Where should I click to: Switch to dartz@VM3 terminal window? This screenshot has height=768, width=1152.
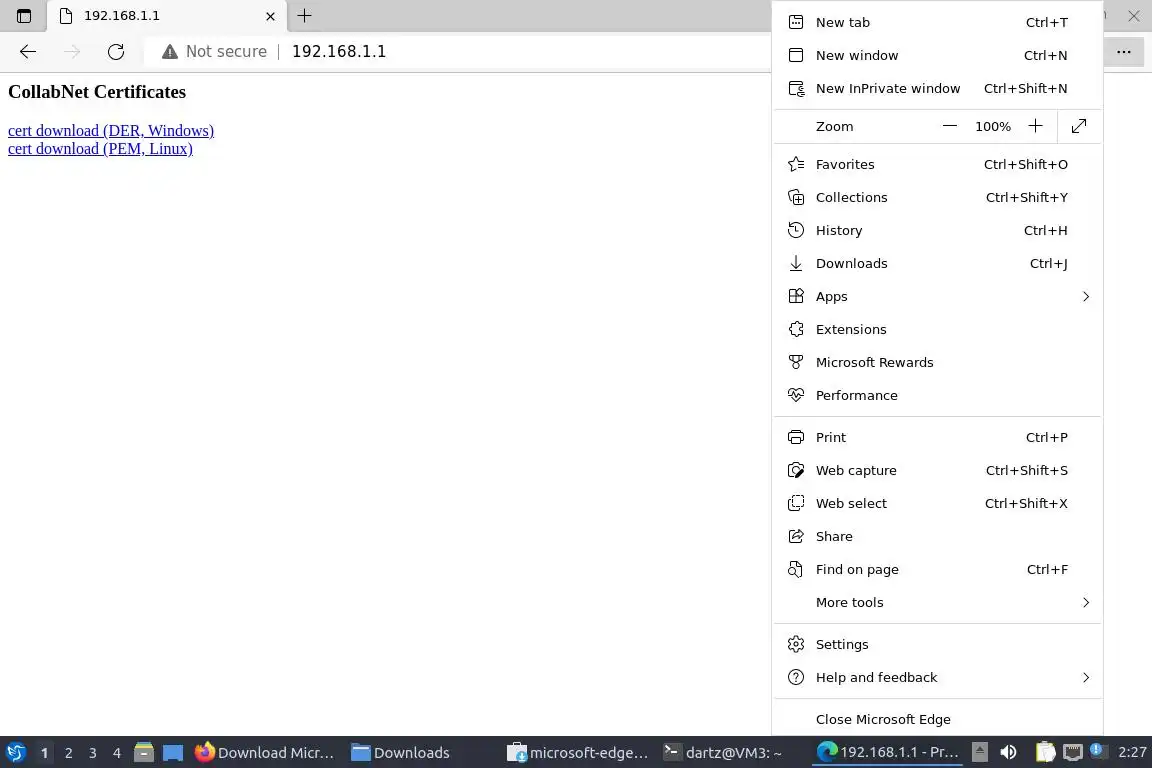(723, 753)
